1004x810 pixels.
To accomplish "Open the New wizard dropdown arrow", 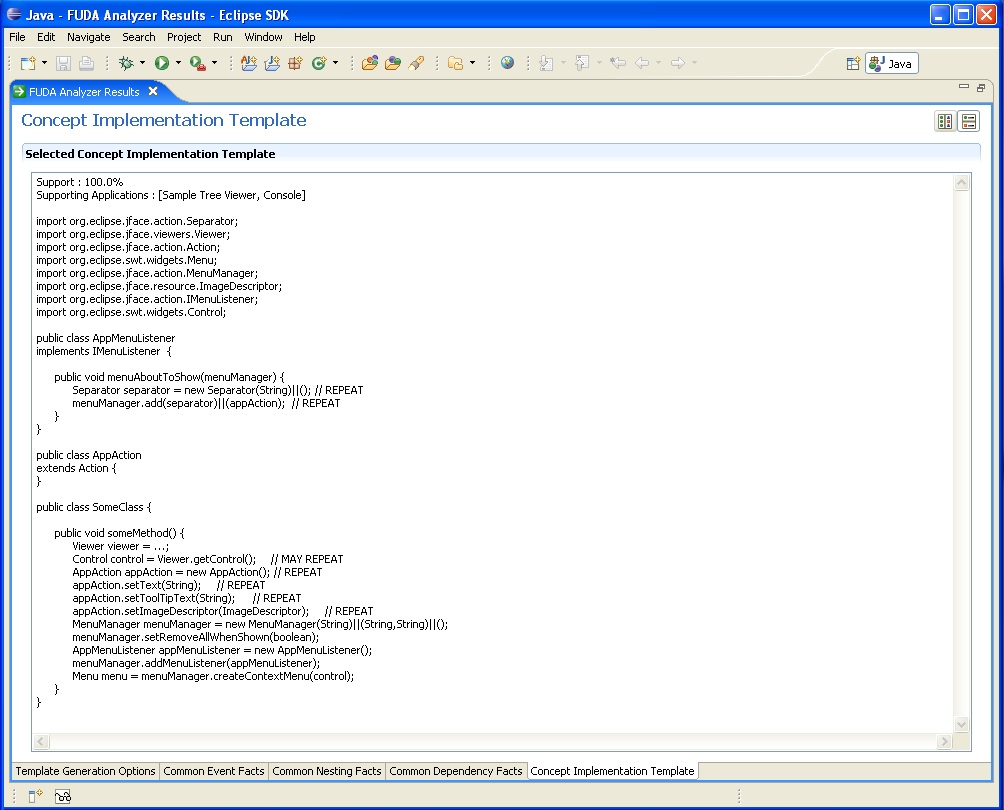I will coord(44,63).
